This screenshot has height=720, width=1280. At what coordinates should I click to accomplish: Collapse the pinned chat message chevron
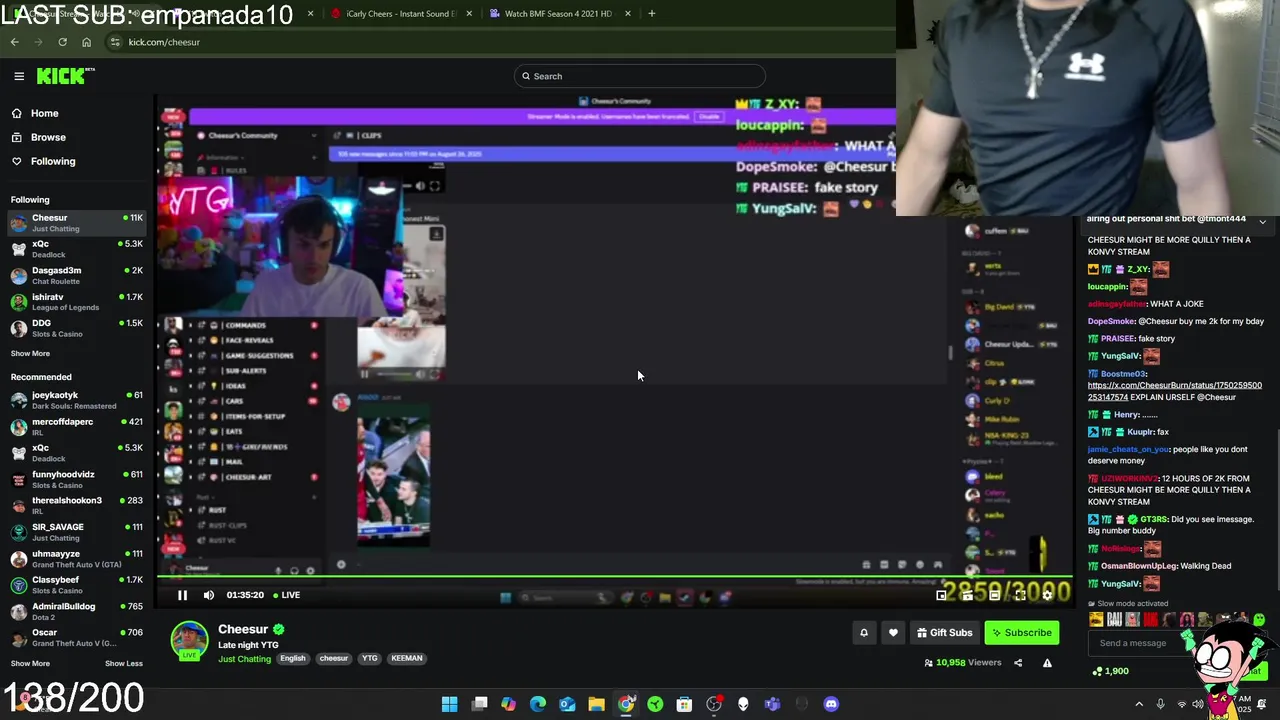coord(1263,221)
